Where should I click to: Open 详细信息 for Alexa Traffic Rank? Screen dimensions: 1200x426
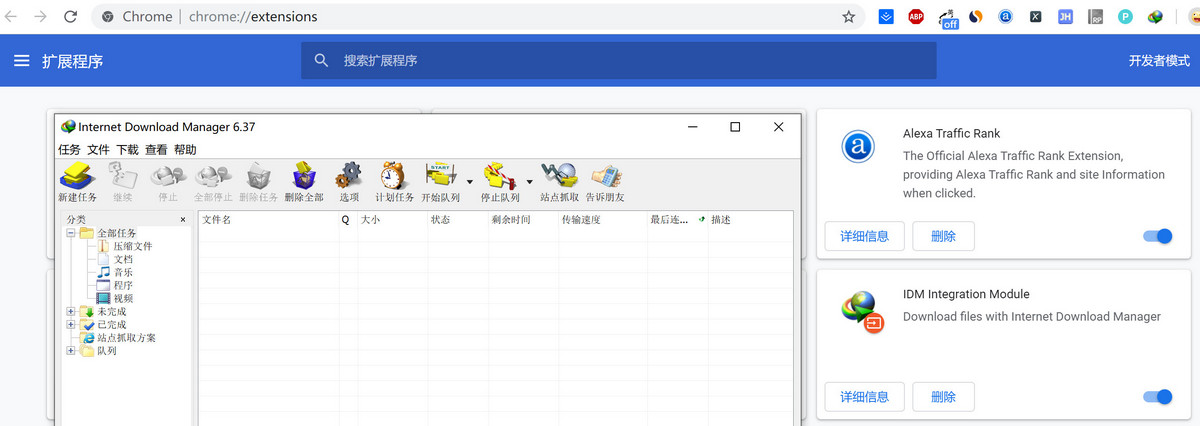pos(865,237)
